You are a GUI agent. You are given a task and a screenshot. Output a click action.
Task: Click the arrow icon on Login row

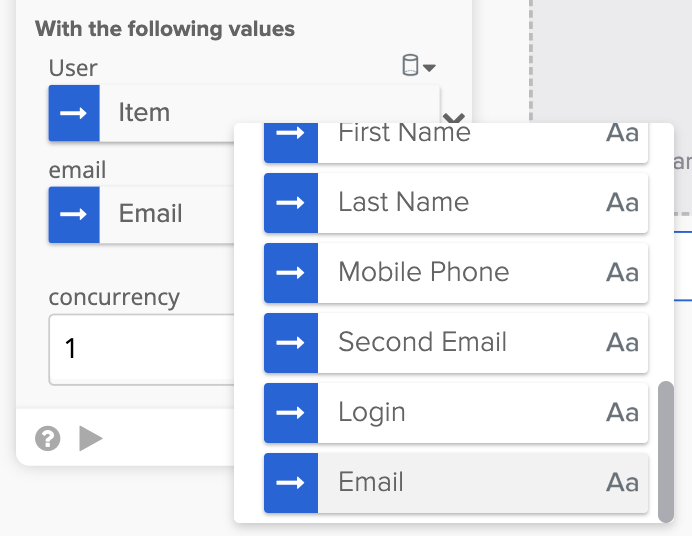(290, 412)
